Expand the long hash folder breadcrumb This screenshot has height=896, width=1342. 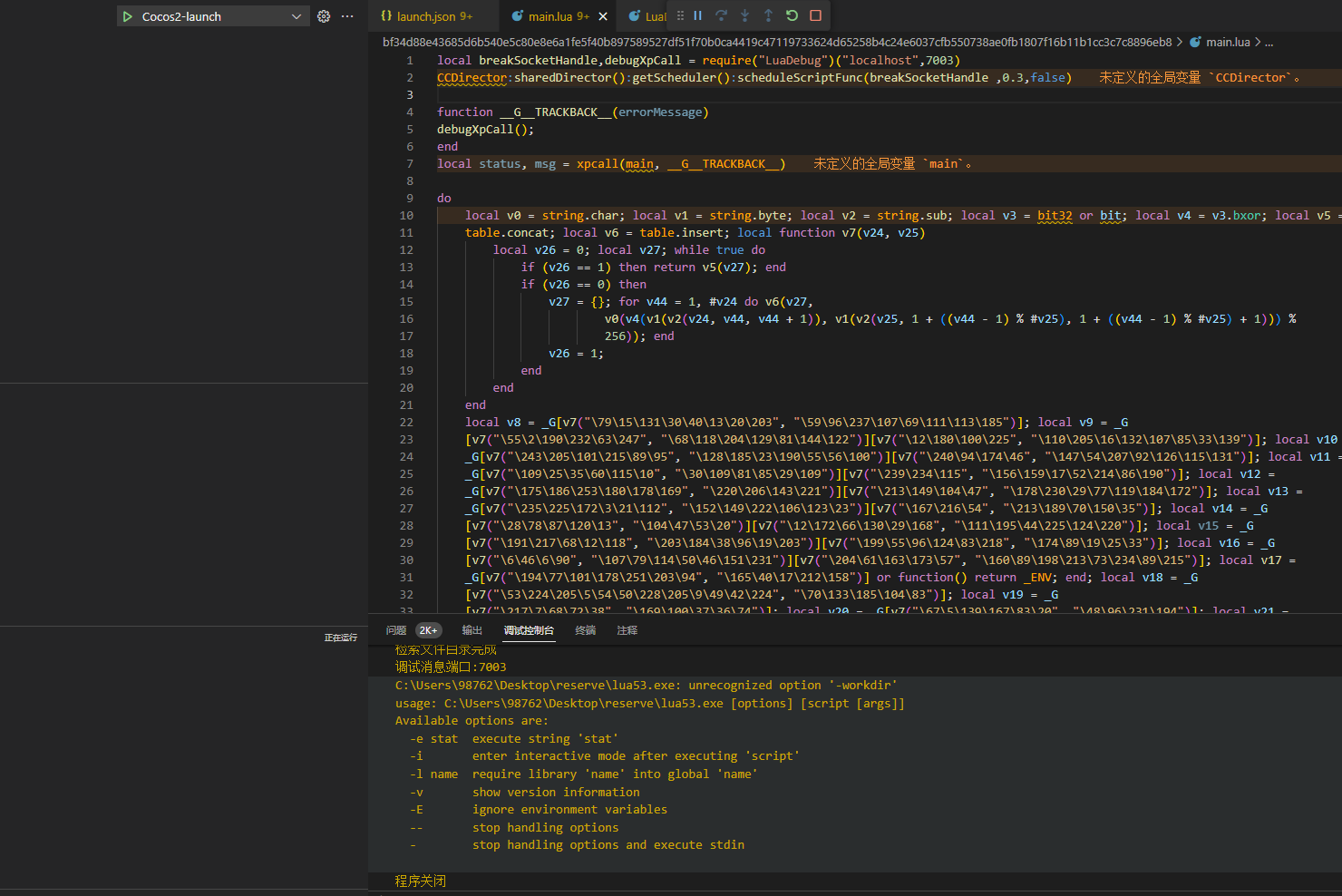click(776, 42)
